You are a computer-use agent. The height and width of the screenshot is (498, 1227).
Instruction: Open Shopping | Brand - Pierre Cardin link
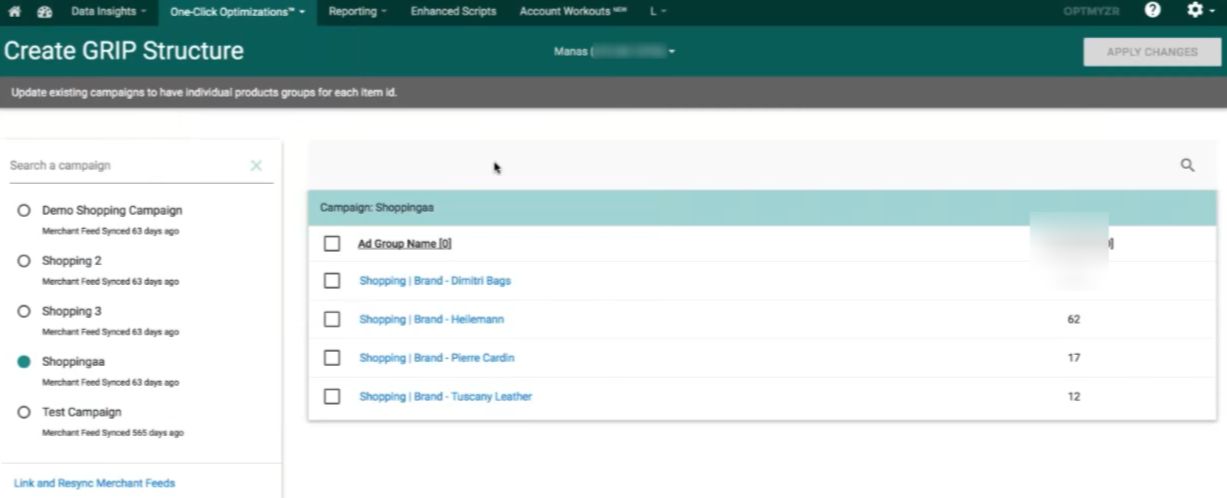click(437, 357)
